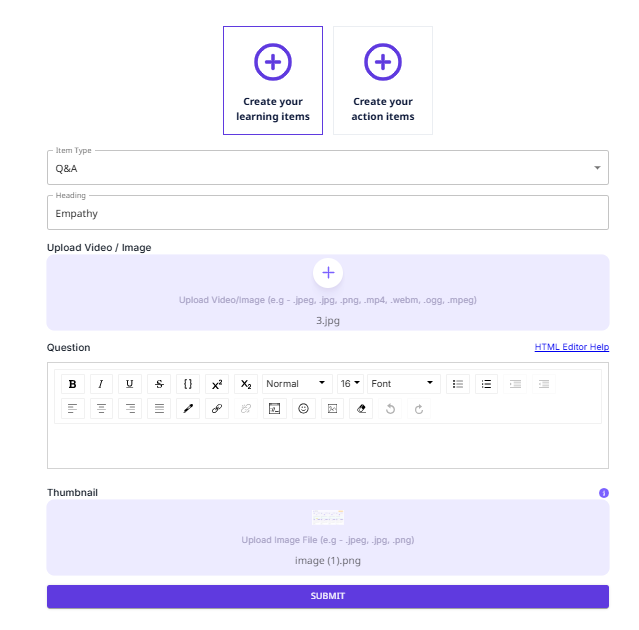639x630 pixels.
Task: Toggle subscript text
Action: click(246, 384)
